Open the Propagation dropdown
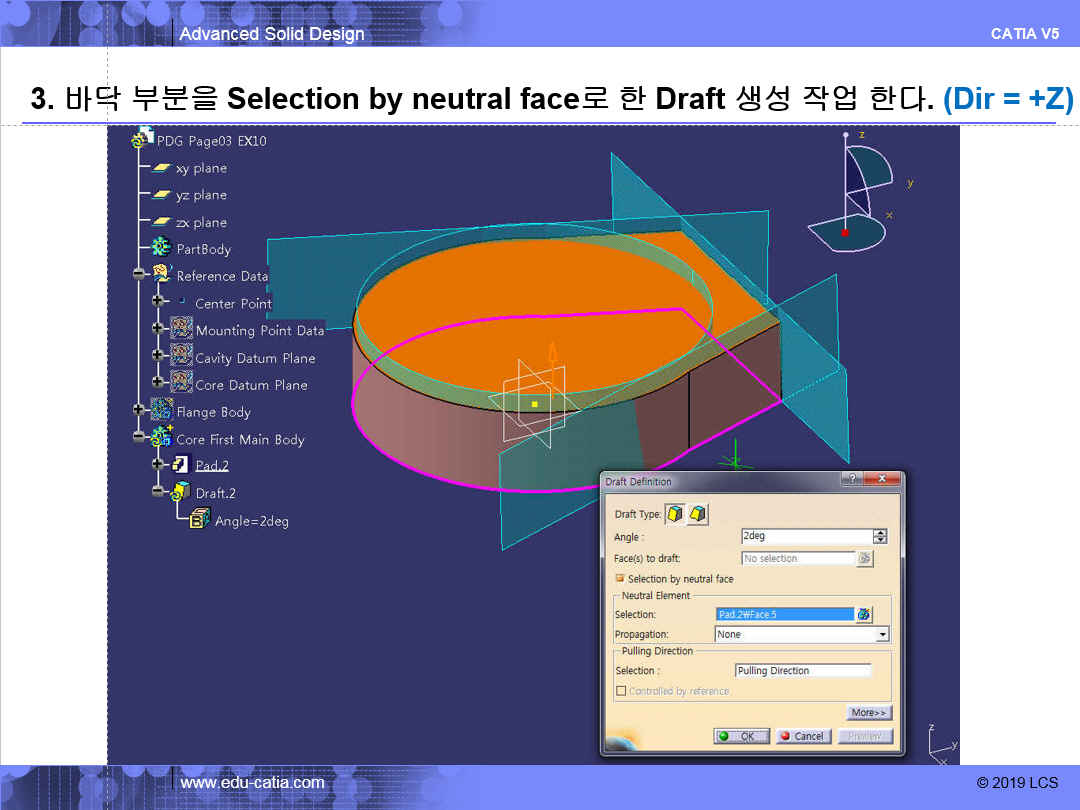 (x=881, y=634)
